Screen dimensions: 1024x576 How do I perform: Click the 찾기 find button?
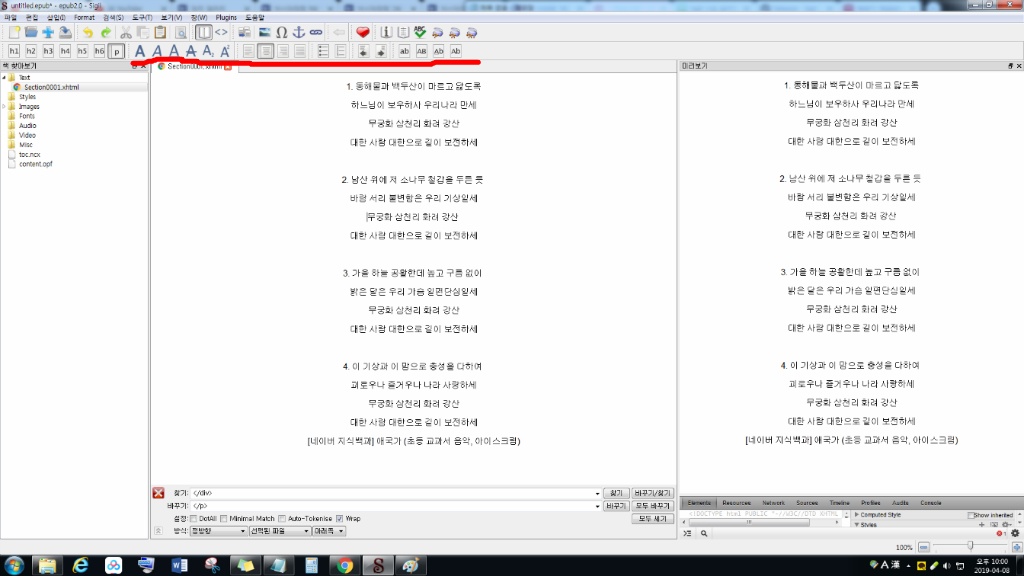[616, 493]
